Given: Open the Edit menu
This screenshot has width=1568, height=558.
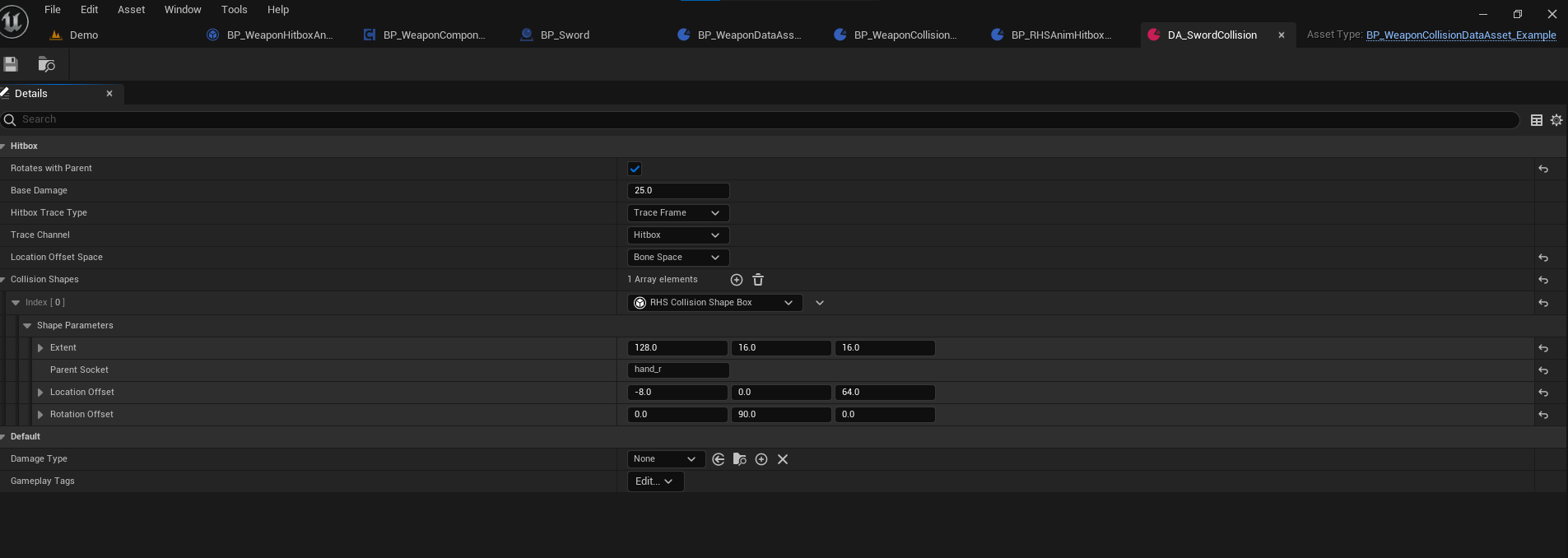Looking at the screenshot, I should click(90, 10).
